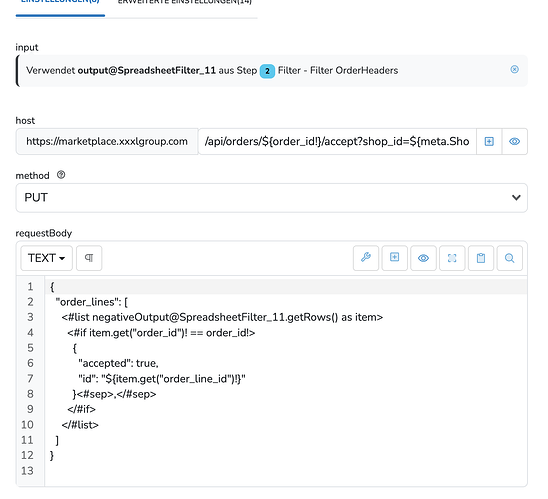This screenshot has width=548, height=499.
Task: Select line number 13 in the editor gutter
Action: tap(27, 471)
